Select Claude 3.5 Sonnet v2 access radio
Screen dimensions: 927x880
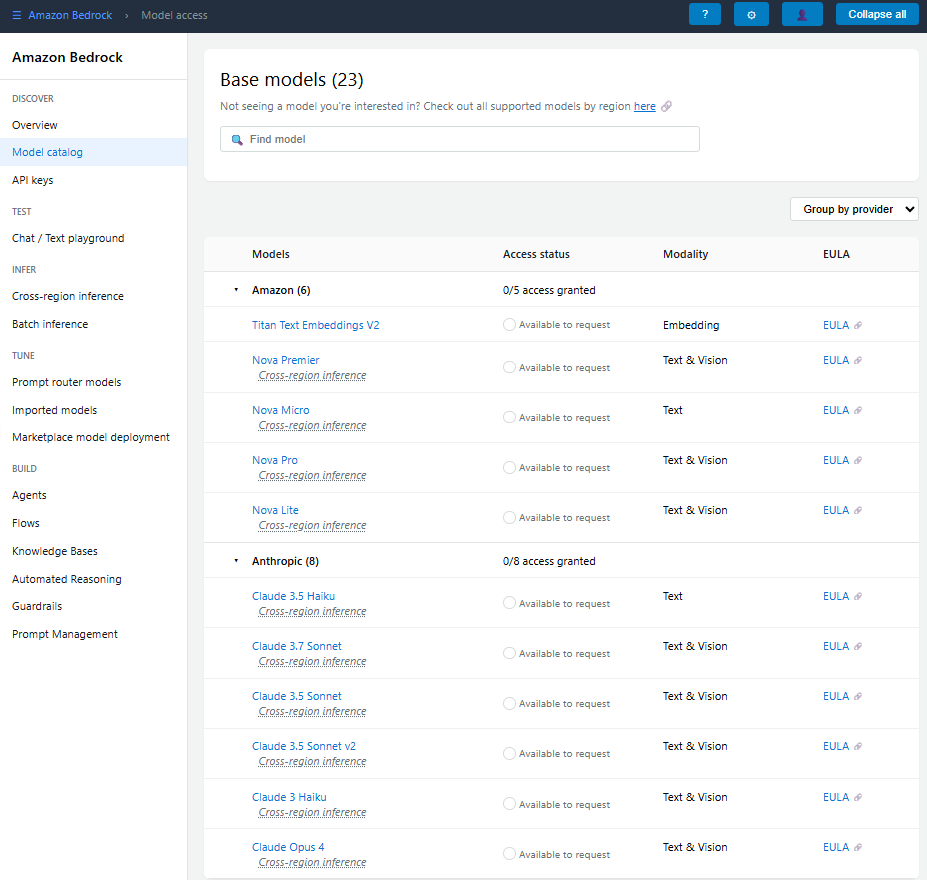509,754
